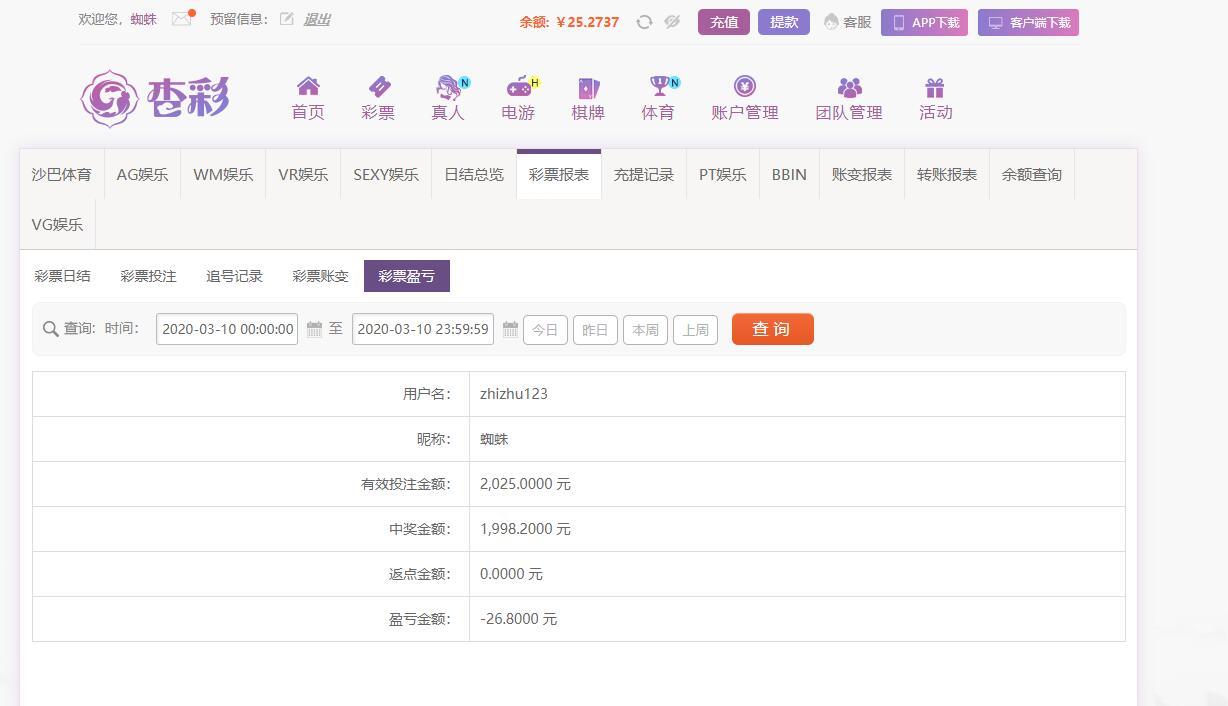
Task: Switch to 账变报表 tab
Action: (x=862, y=174)
